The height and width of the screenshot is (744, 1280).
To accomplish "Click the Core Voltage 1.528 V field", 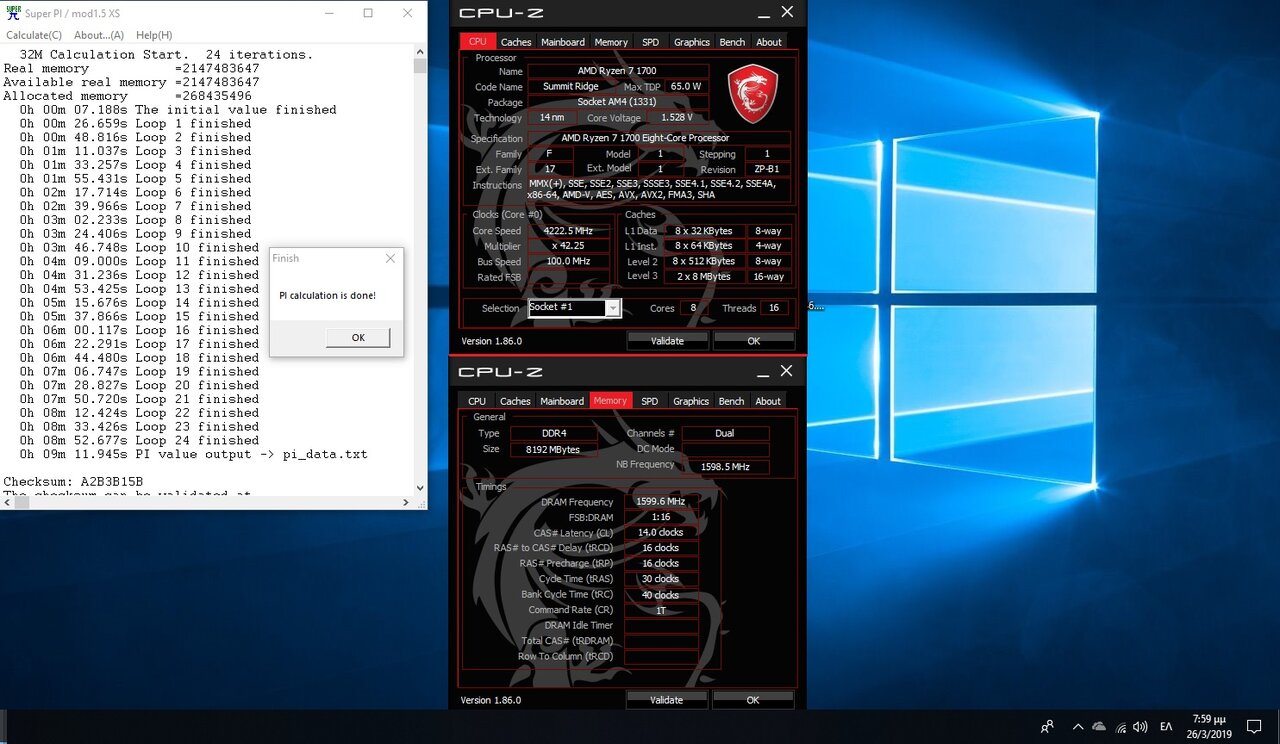I will click(x=677, y=118).
